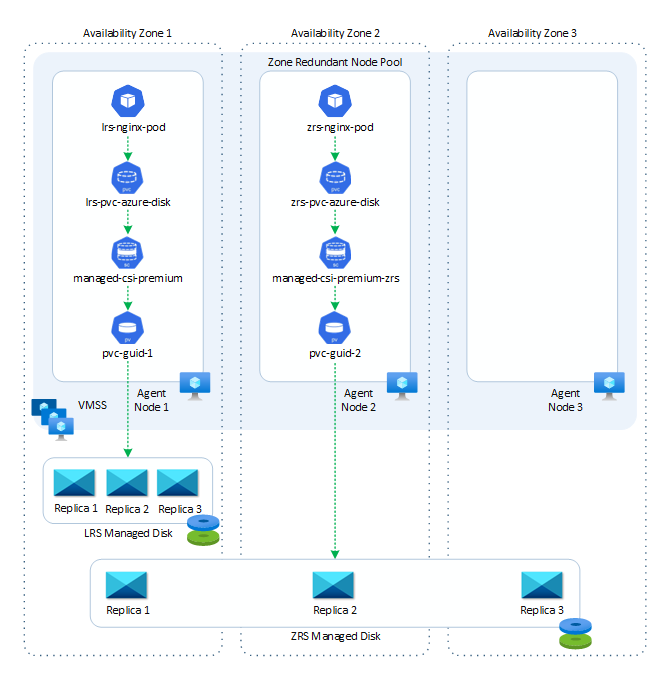Screen dimensions: 670x680
Task: Click the managed-csi-premium storage class icon
Action: click(127, 254)
